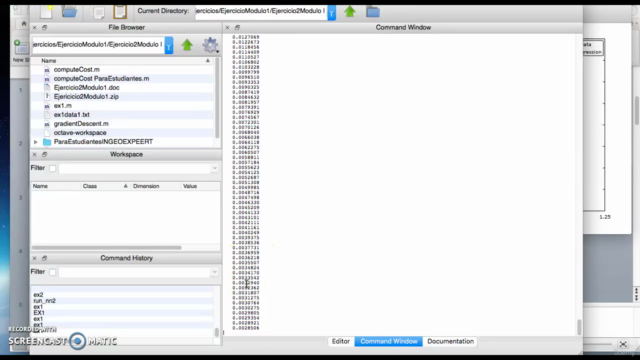Switch to the Documentation tab
The width and height of the screenshot is (640, 360).
pyautogui.click(x=451, y=341)
